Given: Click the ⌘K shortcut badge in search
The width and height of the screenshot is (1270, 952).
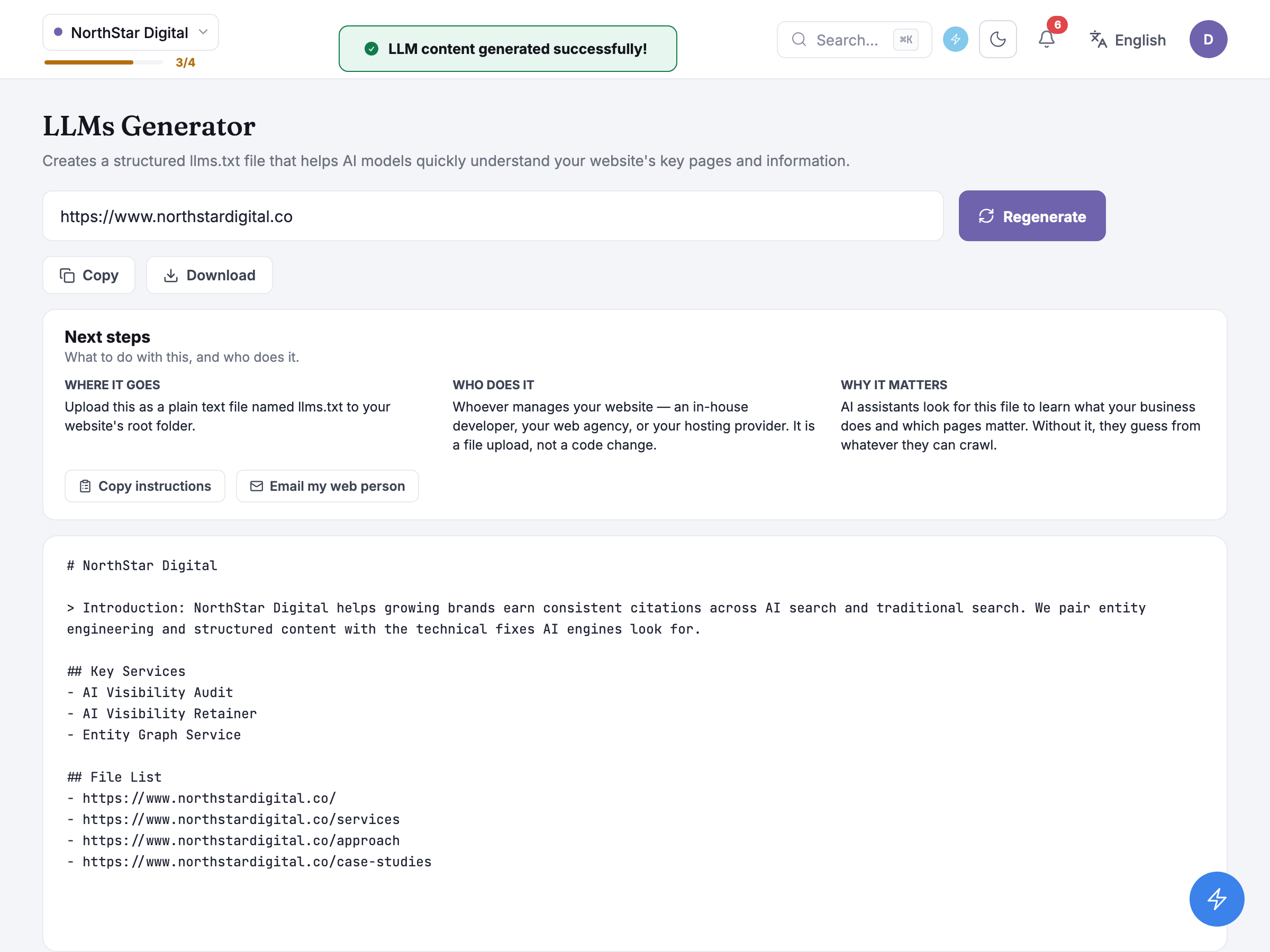Looking at the screenshot, I should (x=905, y=40).
